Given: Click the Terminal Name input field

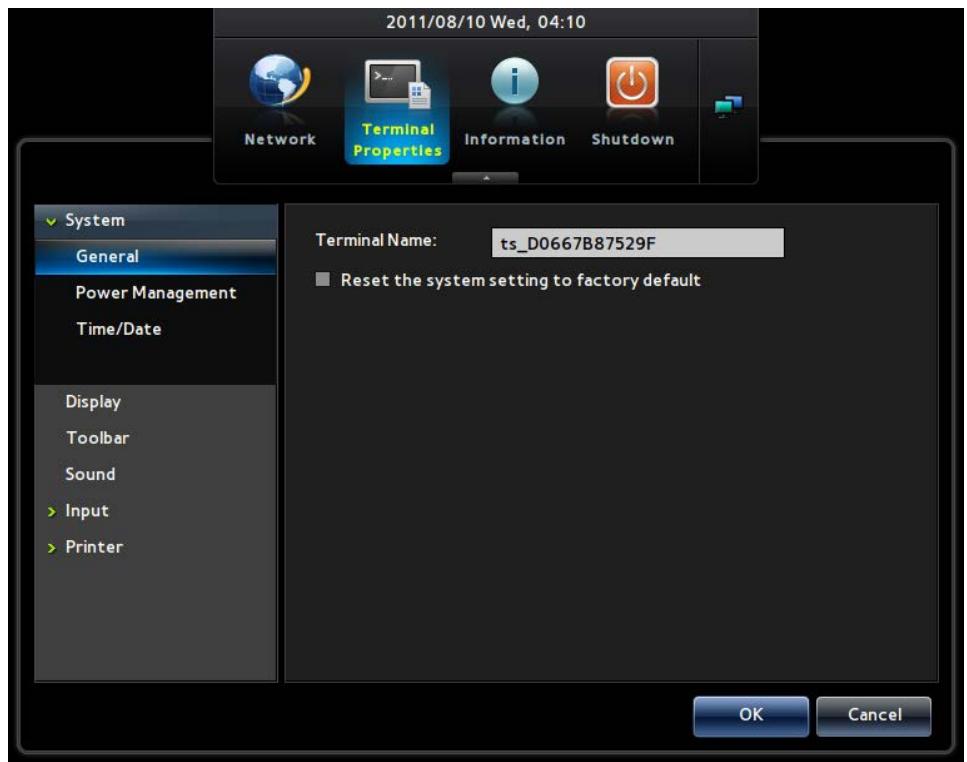Looking at the screenshot, I should pyautogui.click(x=638, y=243).
